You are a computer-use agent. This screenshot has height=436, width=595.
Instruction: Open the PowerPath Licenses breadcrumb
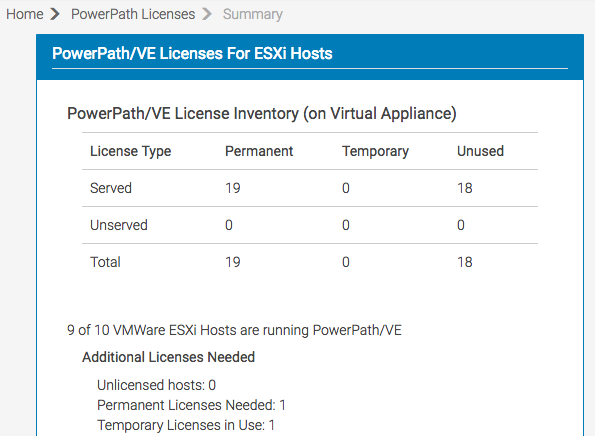pos(133,14)
